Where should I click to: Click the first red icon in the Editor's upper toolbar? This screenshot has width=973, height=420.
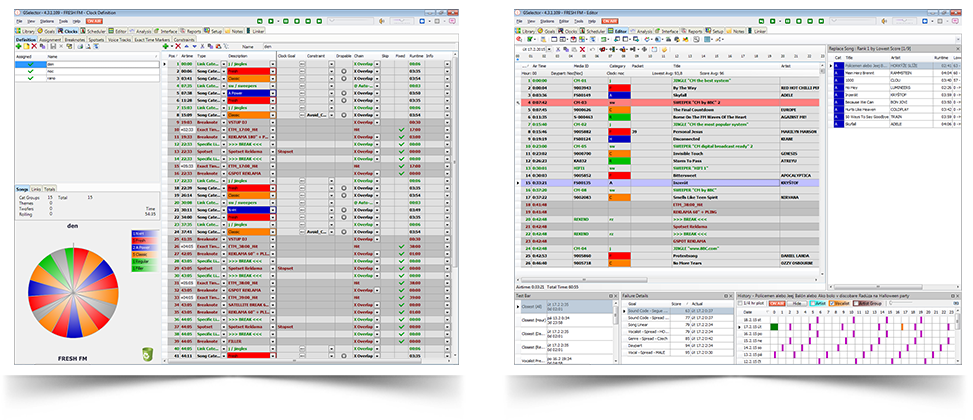point(519,39)
